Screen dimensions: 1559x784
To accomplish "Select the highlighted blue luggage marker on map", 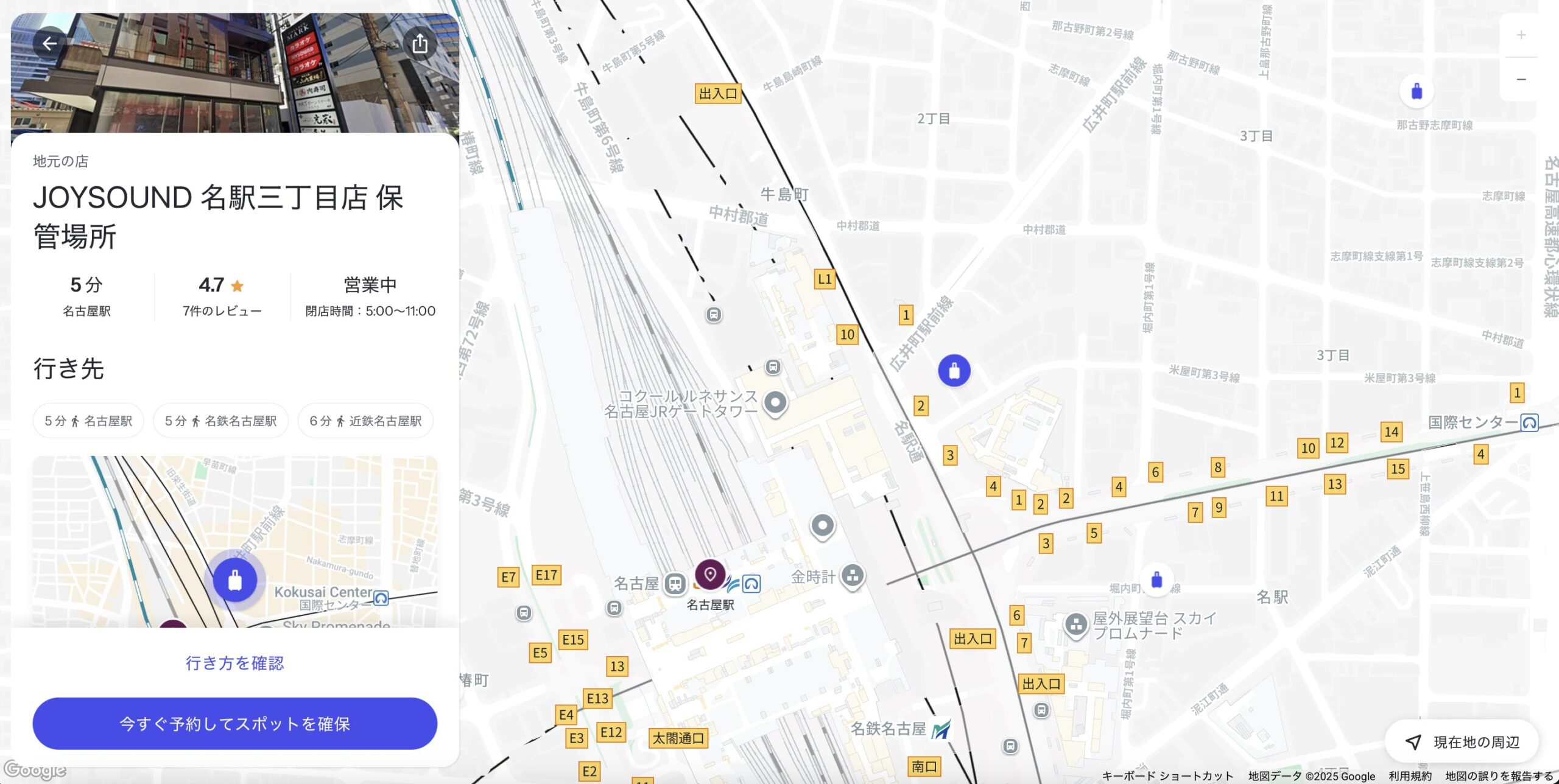I will point(954,371).
